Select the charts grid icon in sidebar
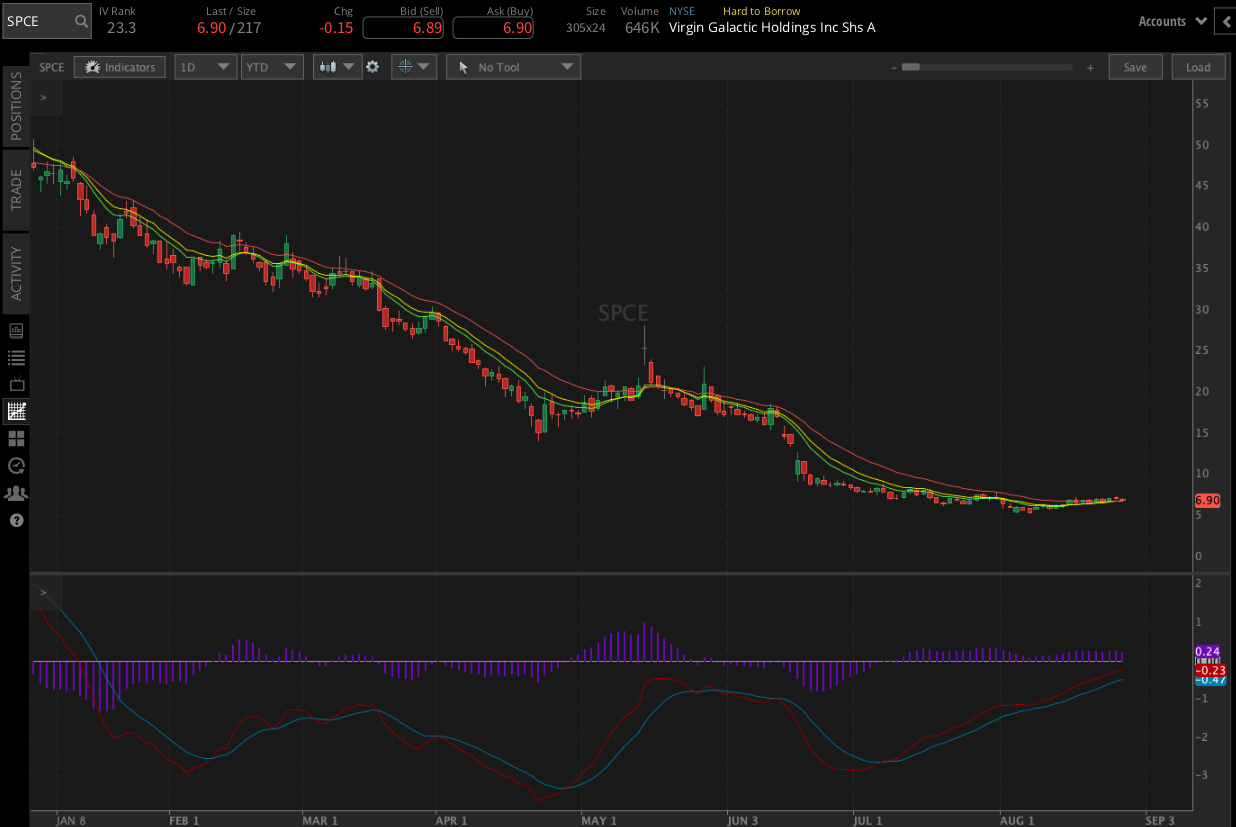The height and width of the screenshot is (827, 1236). click(16, 411)
